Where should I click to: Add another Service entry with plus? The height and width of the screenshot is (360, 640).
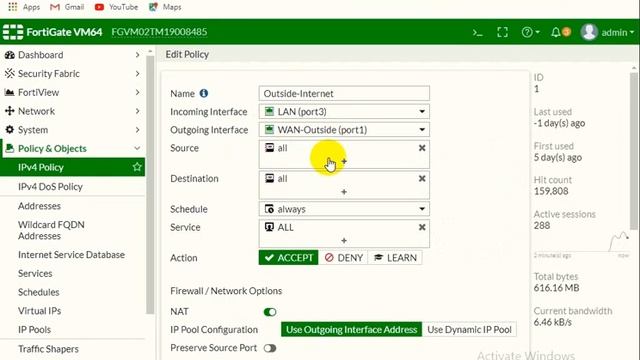344,240
